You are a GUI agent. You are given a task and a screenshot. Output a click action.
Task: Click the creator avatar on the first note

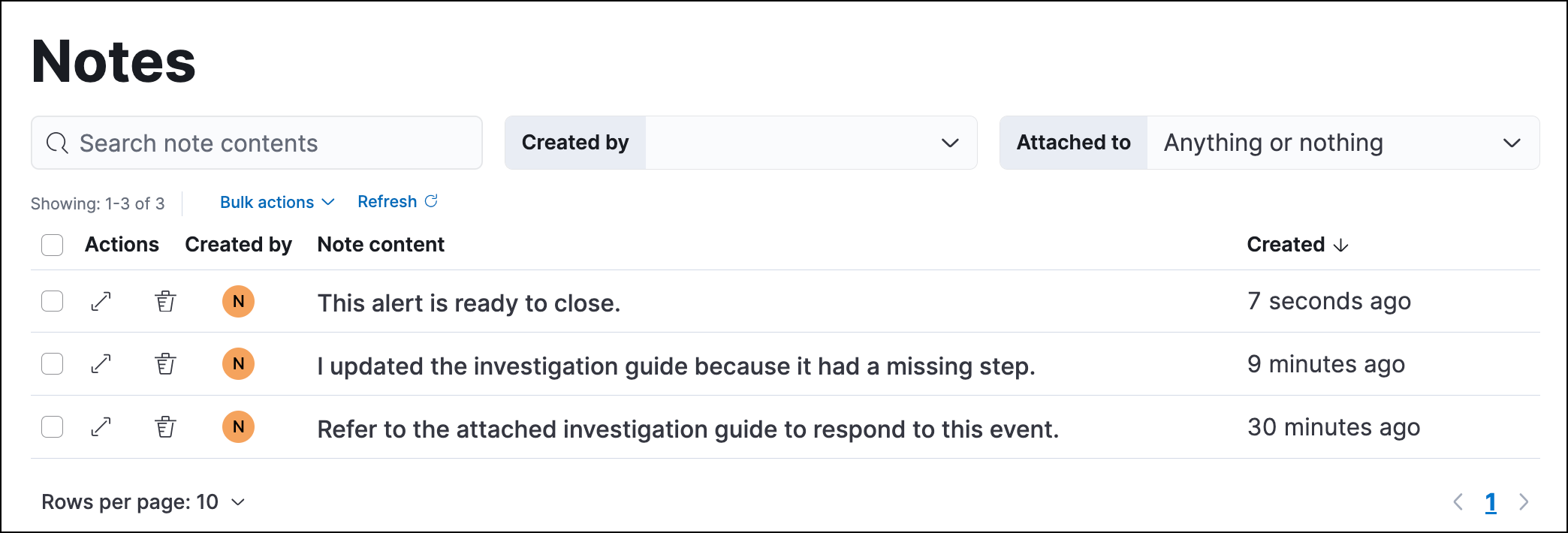(x=238, y=302)
